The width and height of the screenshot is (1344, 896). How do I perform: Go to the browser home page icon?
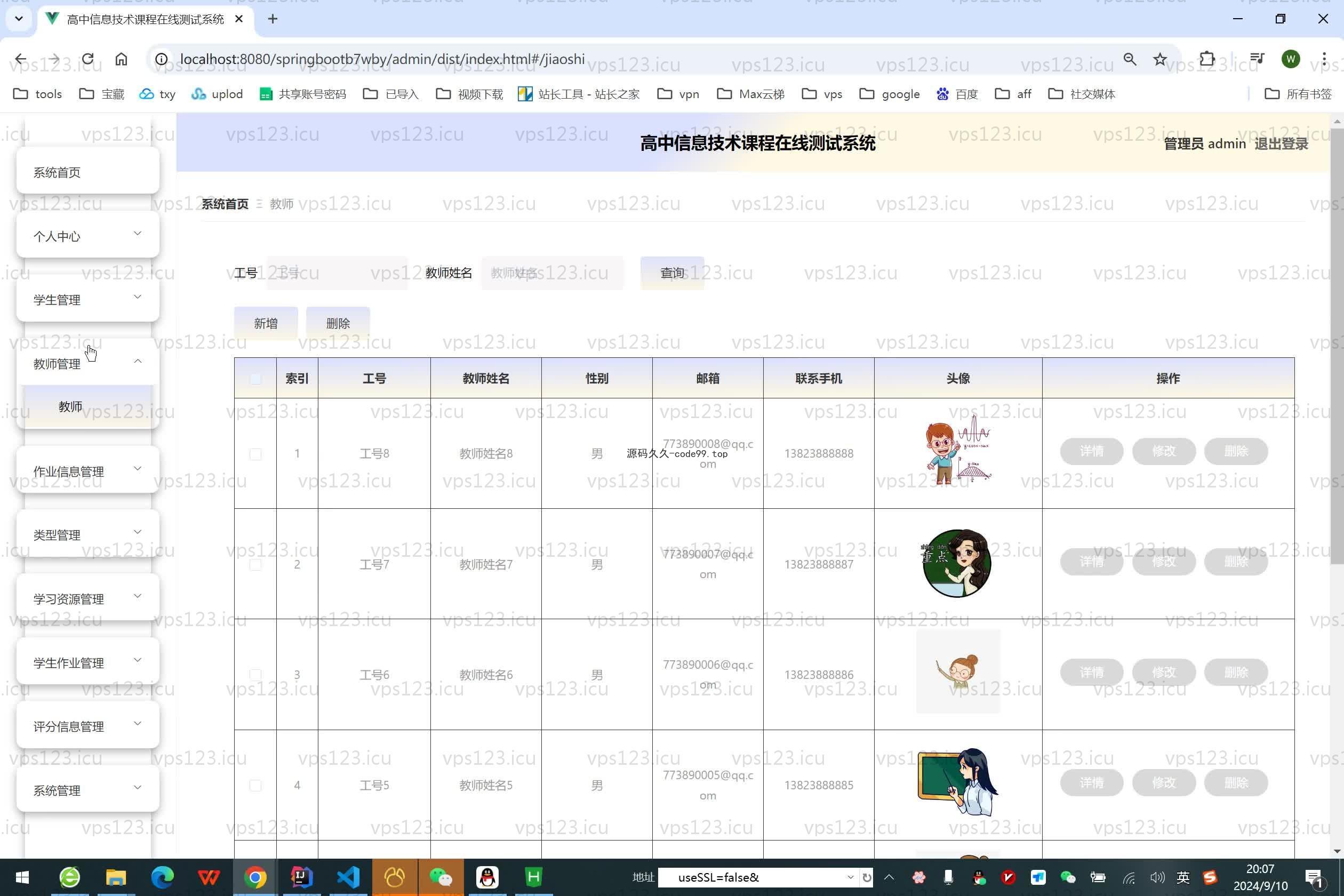(121, 59)
